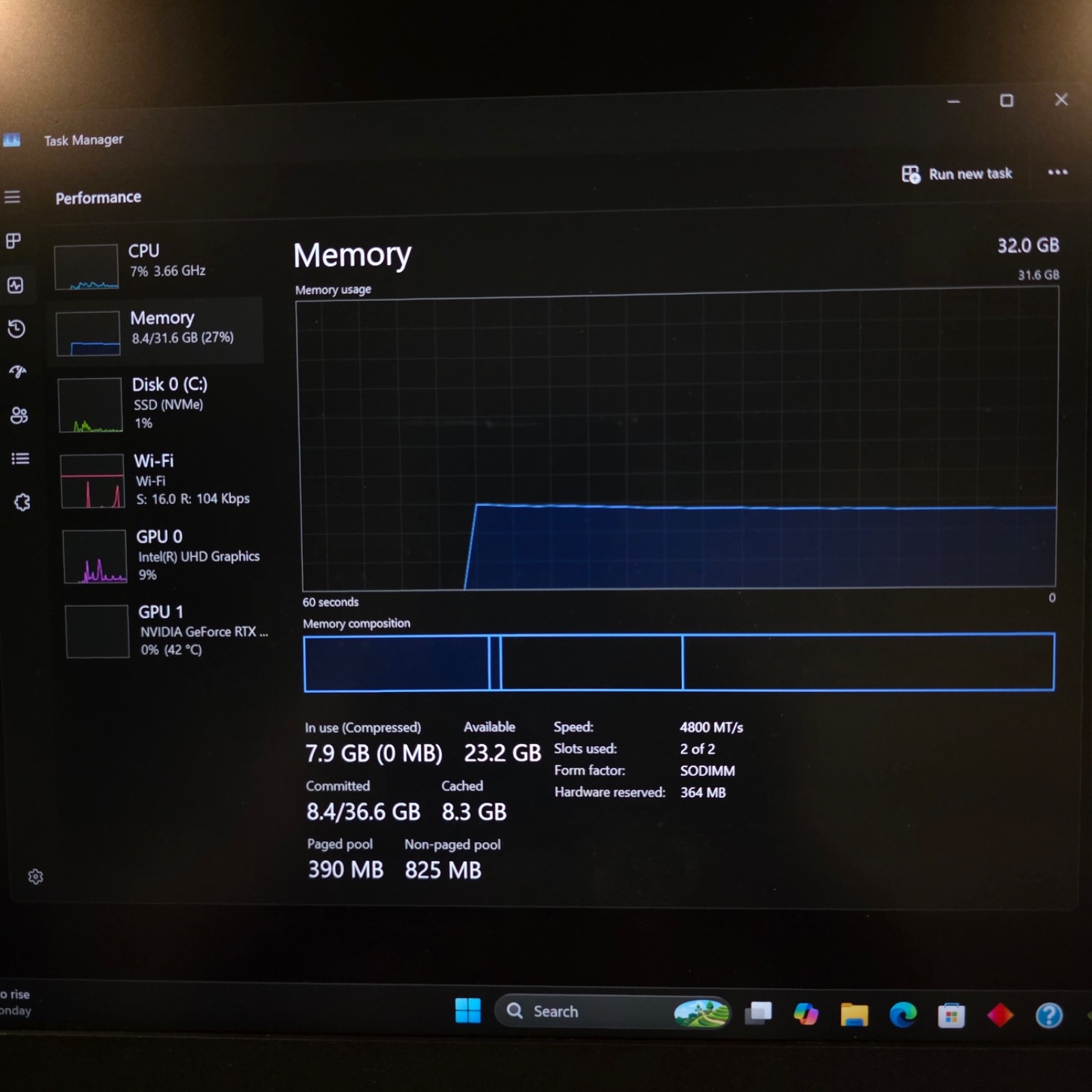Select the Wi-Fi performance entry
Viewport: 1092px width, 1092px height.
pos(161,480)
